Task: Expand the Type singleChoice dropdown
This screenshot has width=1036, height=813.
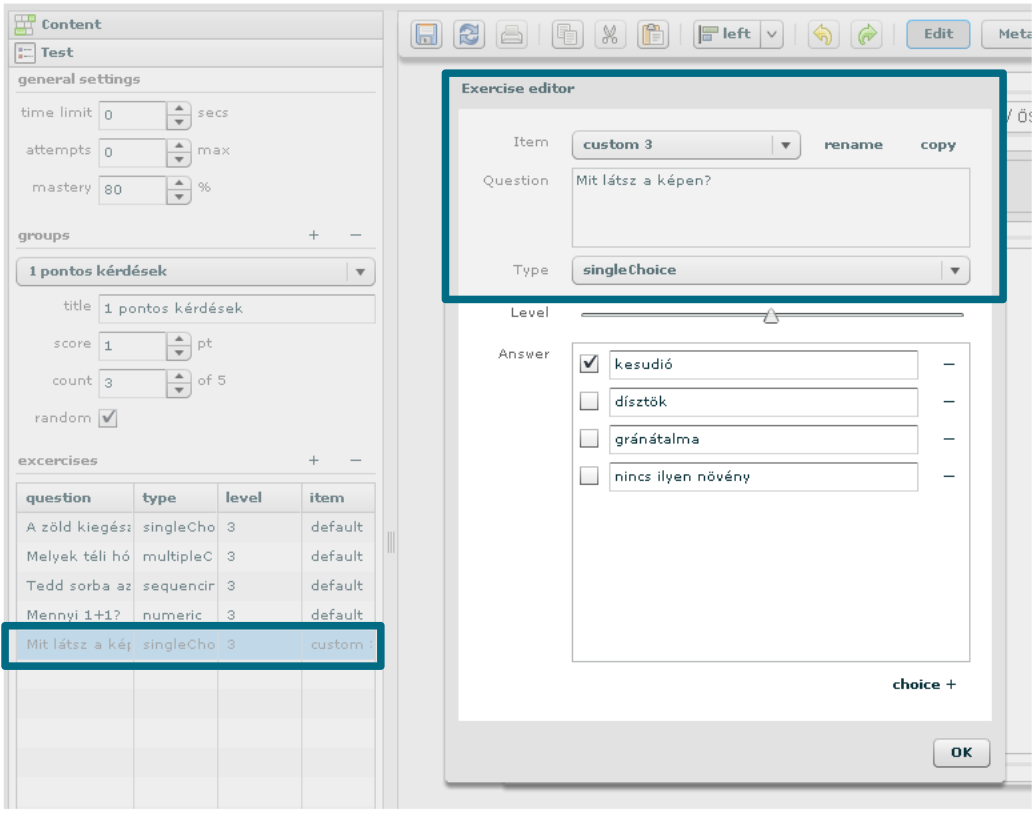Action: 955,270
